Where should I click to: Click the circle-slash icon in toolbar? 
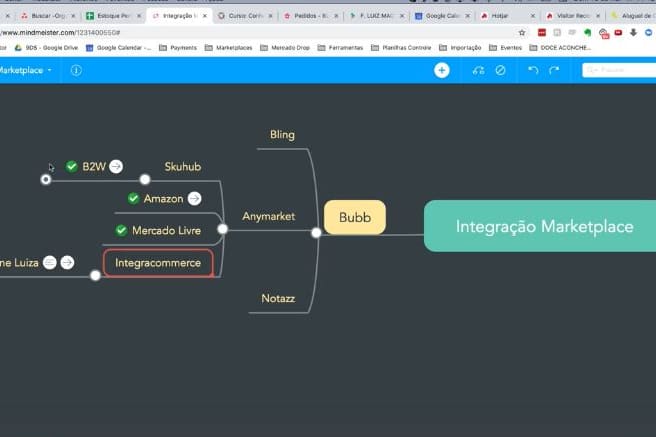500,70
